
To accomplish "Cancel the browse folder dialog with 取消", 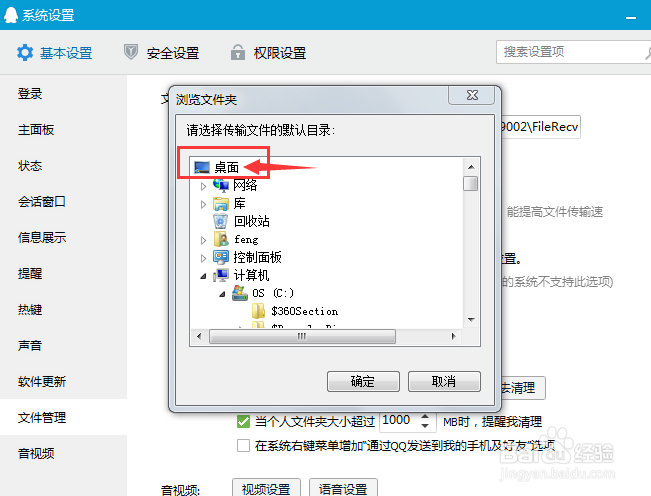I will point(444,381).
